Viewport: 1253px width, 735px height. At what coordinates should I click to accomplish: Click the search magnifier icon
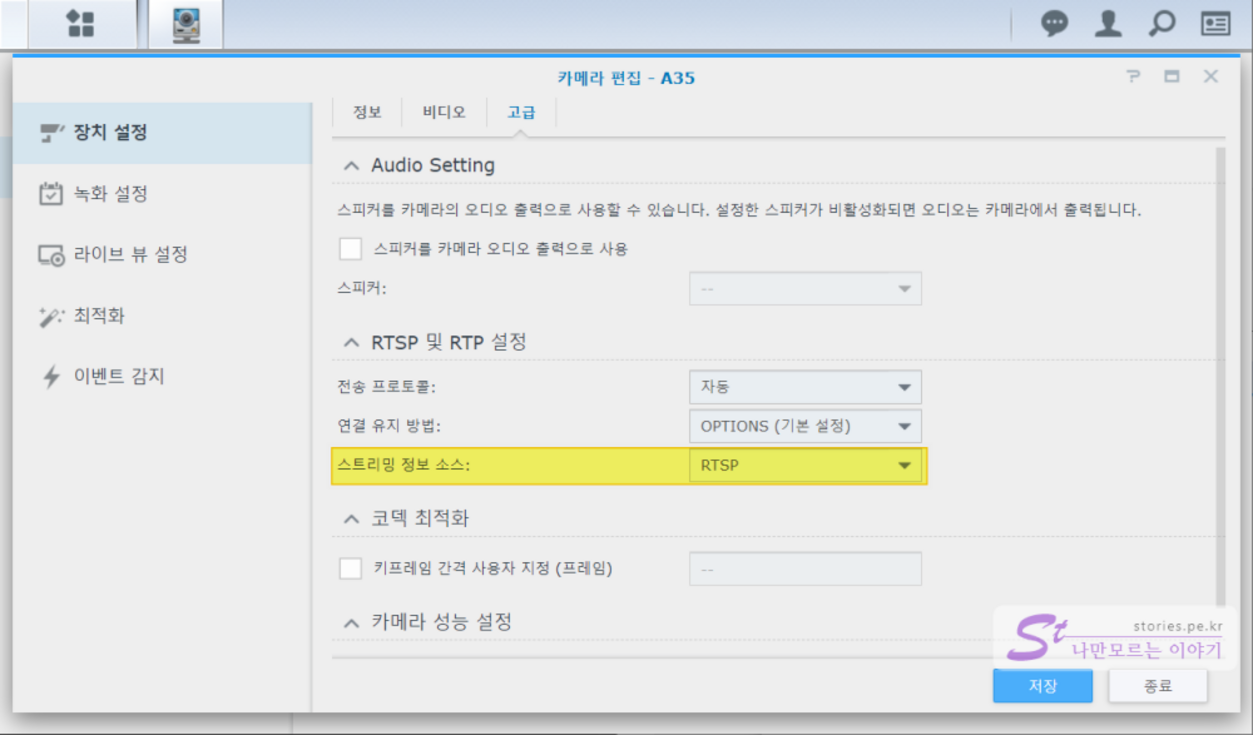[x=1161, y=24]
